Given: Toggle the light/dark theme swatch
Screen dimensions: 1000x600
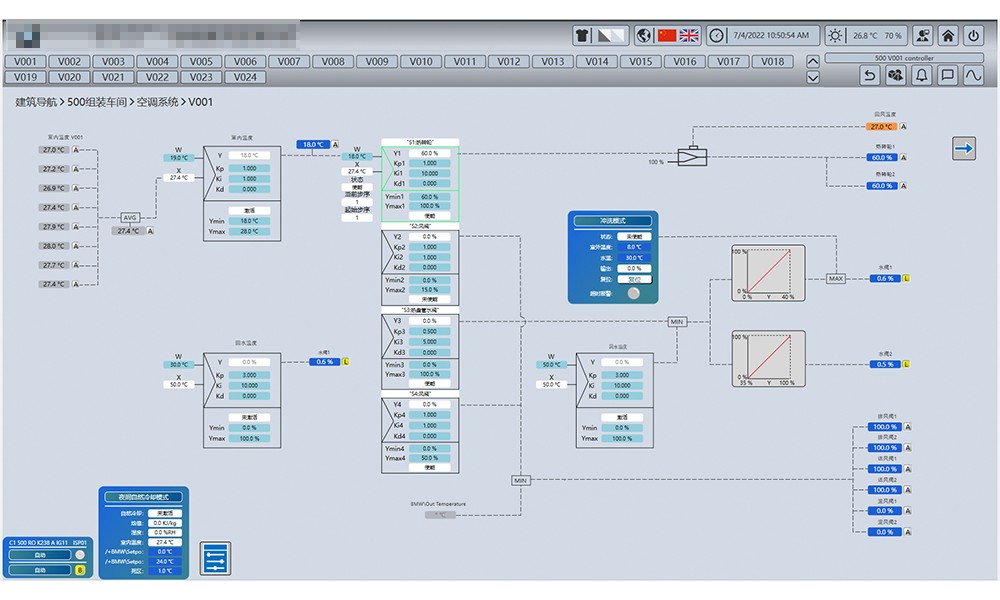Looking at the screenshot, I should point(612,36).
